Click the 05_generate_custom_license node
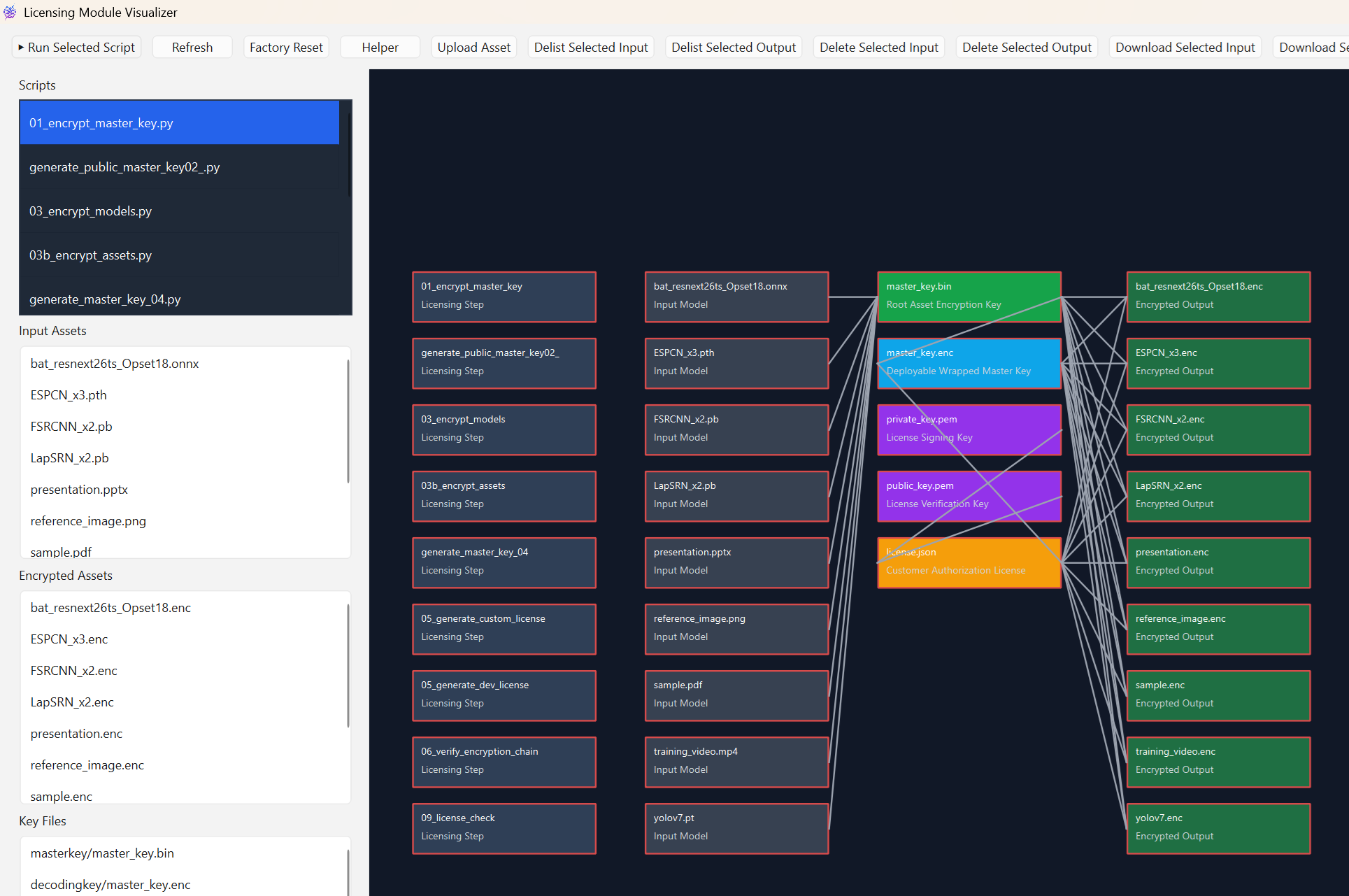The width and height of the screenshot is (1349, 896). pos(504,629)
